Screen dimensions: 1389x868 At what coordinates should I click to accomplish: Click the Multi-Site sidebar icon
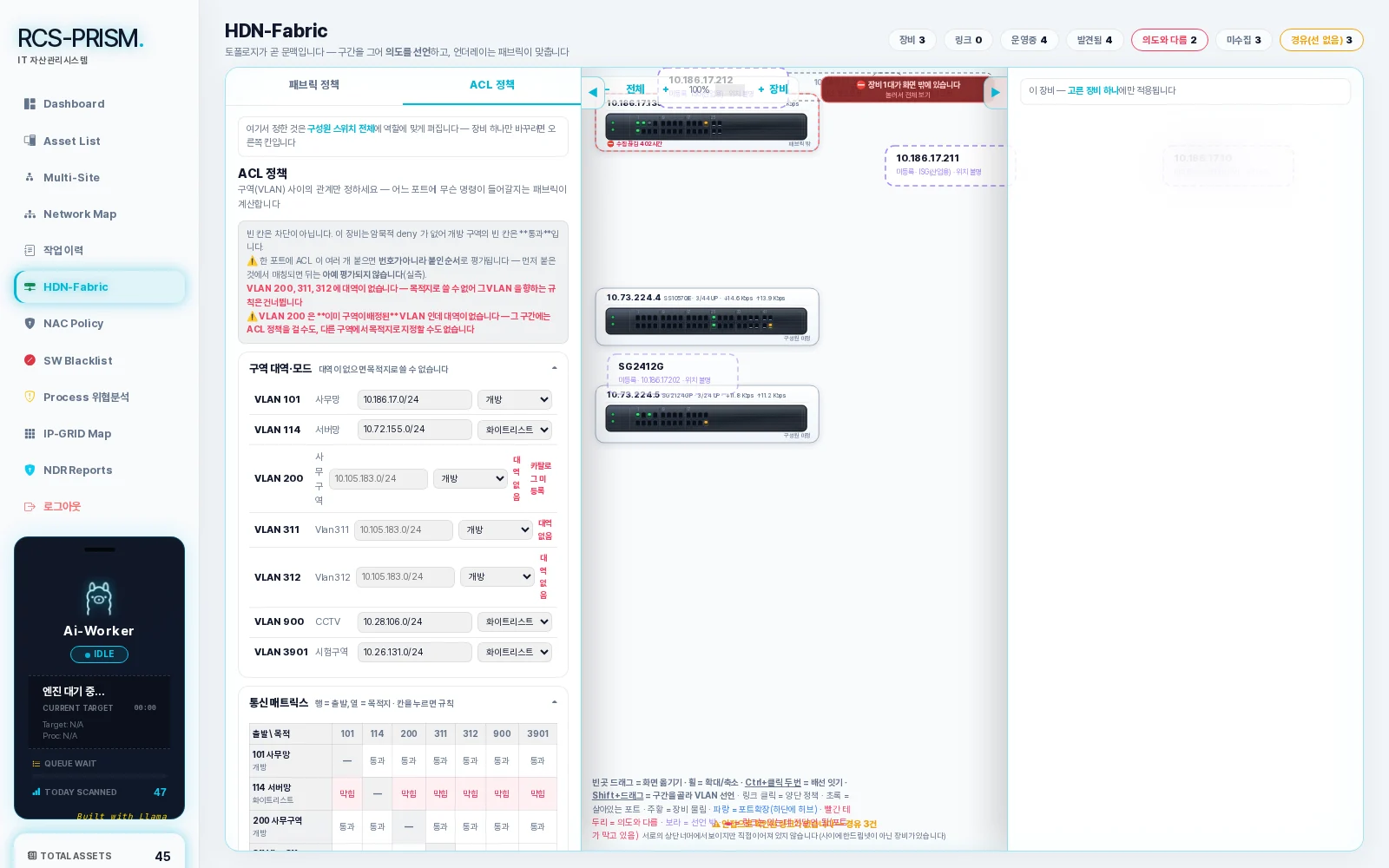click(x=30, y=177)
